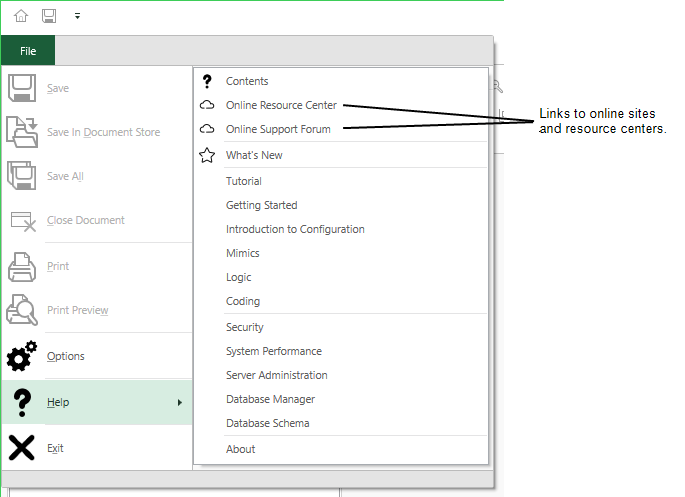Expand the Help submenu arrow
This screenshot has height=497, width=685.
180,403
